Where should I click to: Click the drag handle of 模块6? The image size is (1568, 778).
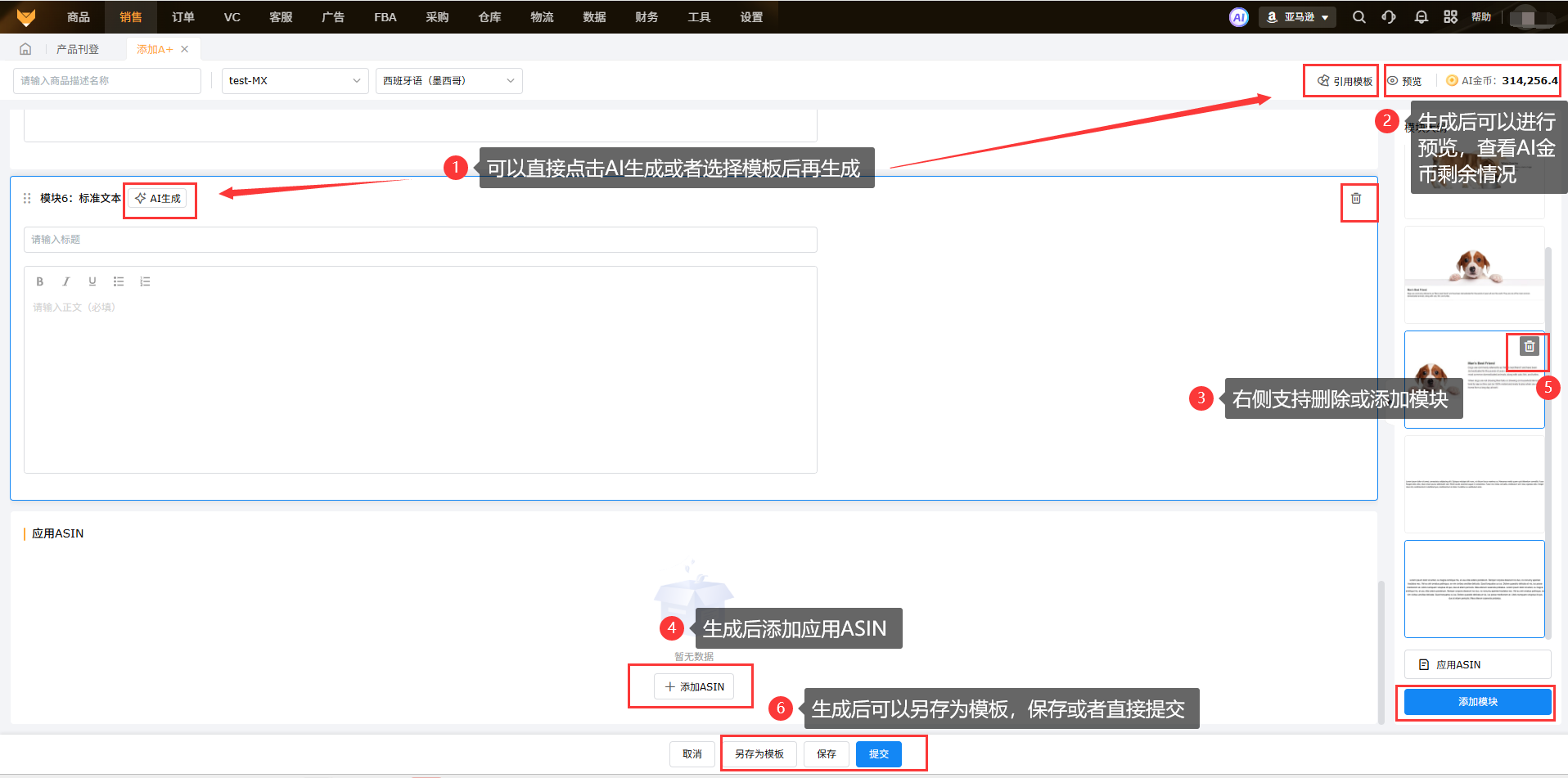(27, 198)
